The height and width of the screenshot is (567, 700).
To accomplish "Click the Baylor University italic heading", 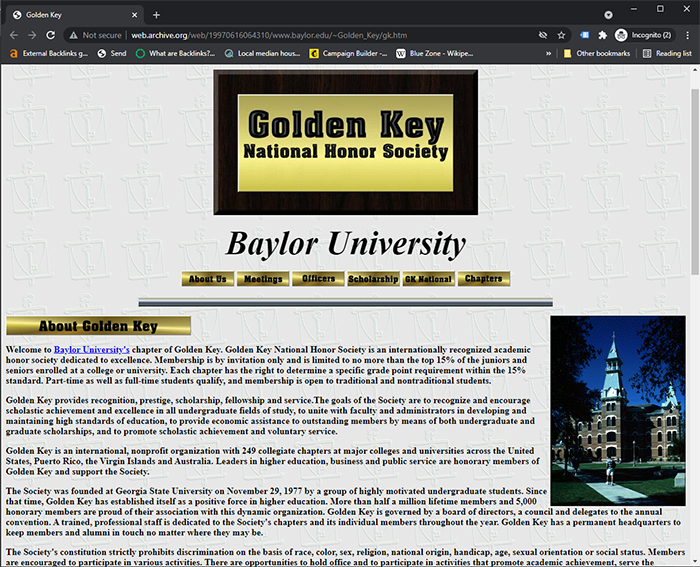I will 346,244.
